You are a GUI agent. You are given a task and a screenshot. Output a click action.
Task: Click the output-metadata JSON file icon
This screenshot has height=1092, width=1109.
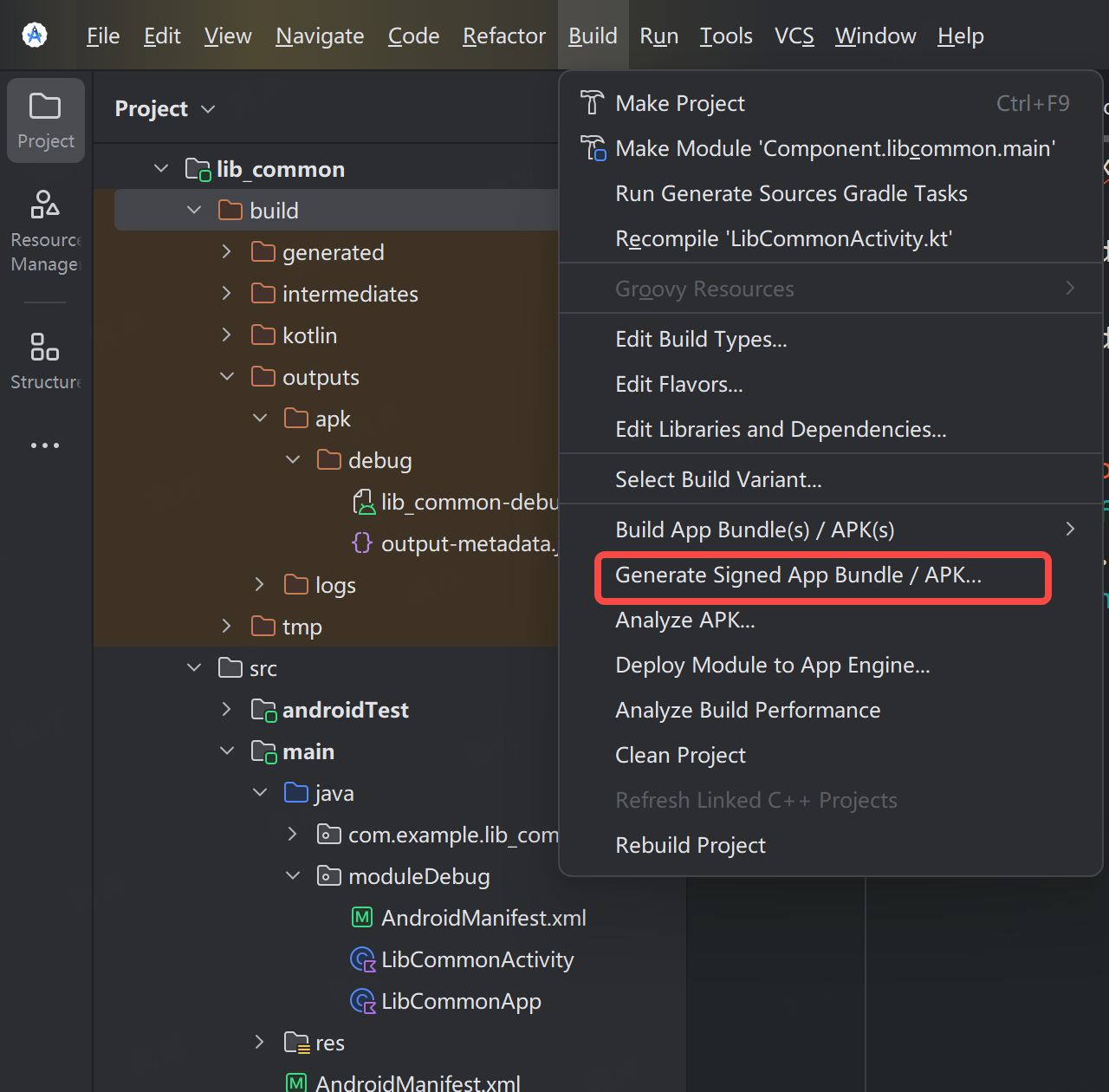point(362,543)
